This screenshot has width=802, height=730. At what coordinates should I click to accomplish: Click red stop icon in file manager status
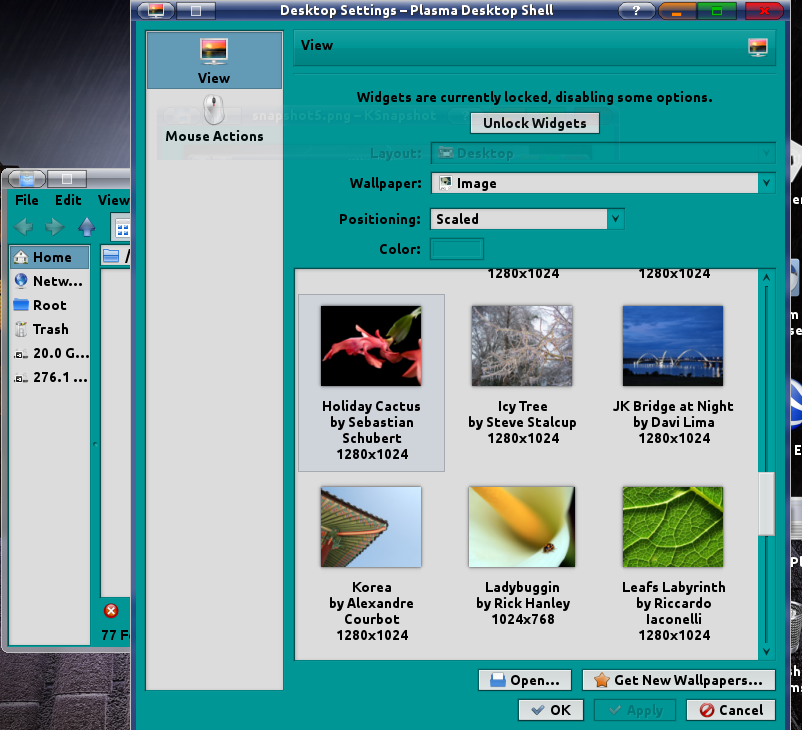[x=111, y=611]
